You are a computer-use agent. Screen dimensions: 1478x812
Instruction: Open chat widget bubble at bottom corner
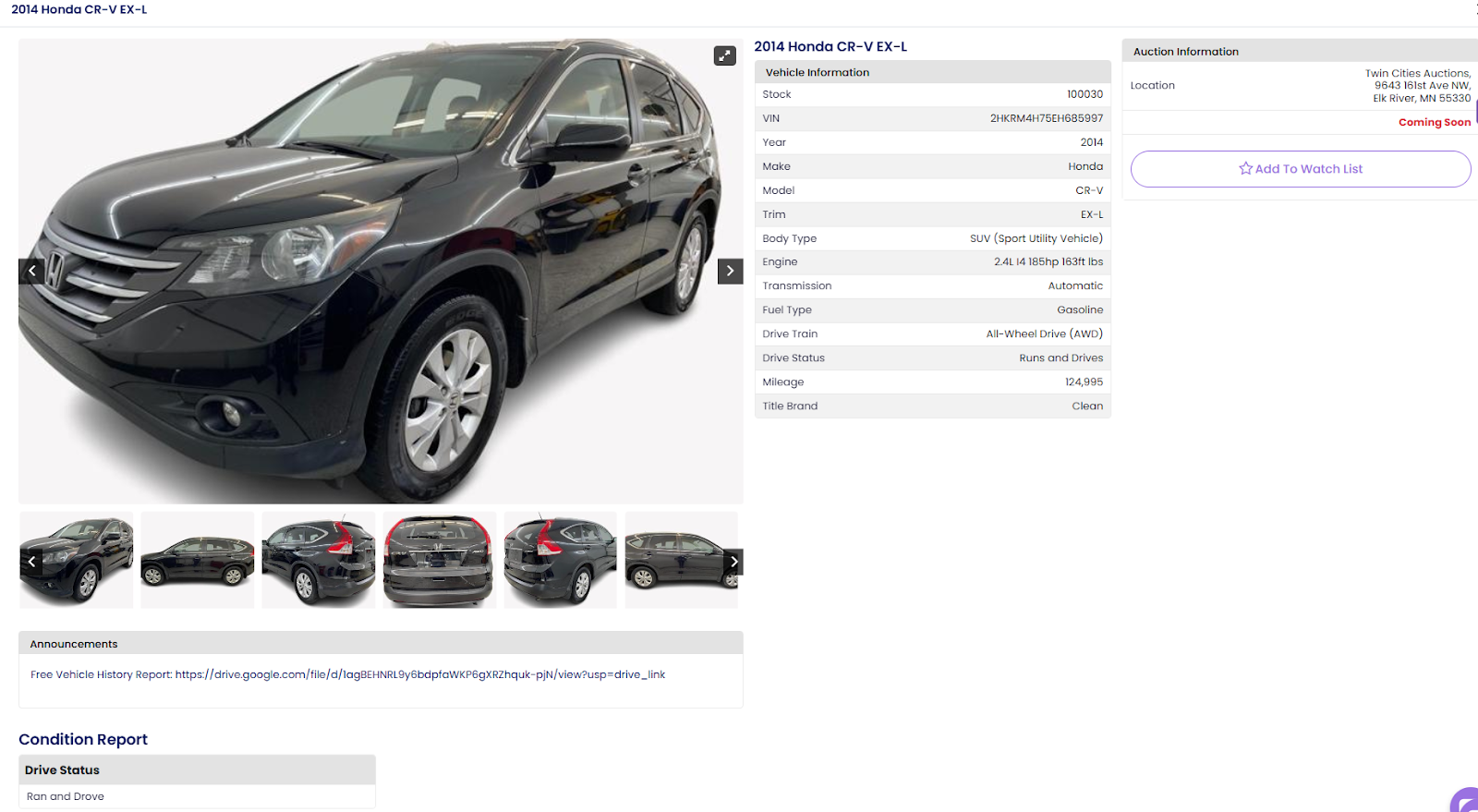click(x=1466, y=801)
